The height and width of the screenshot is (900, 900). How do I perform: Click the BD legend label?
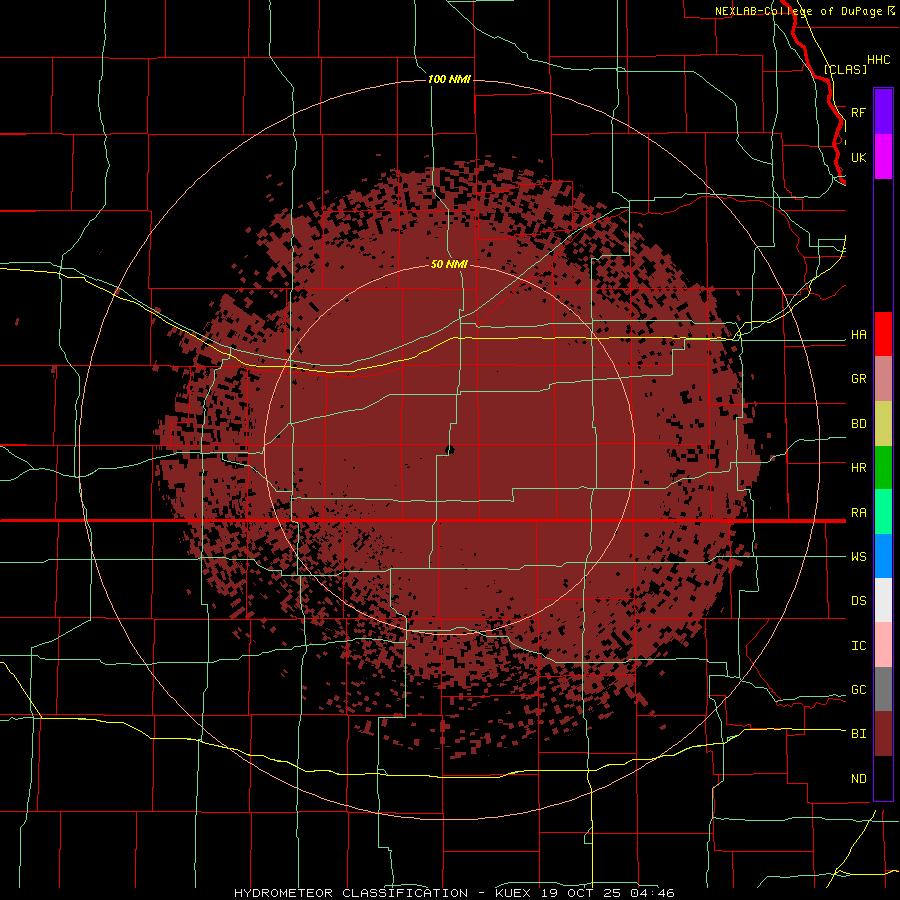click(x=858, y=424)
